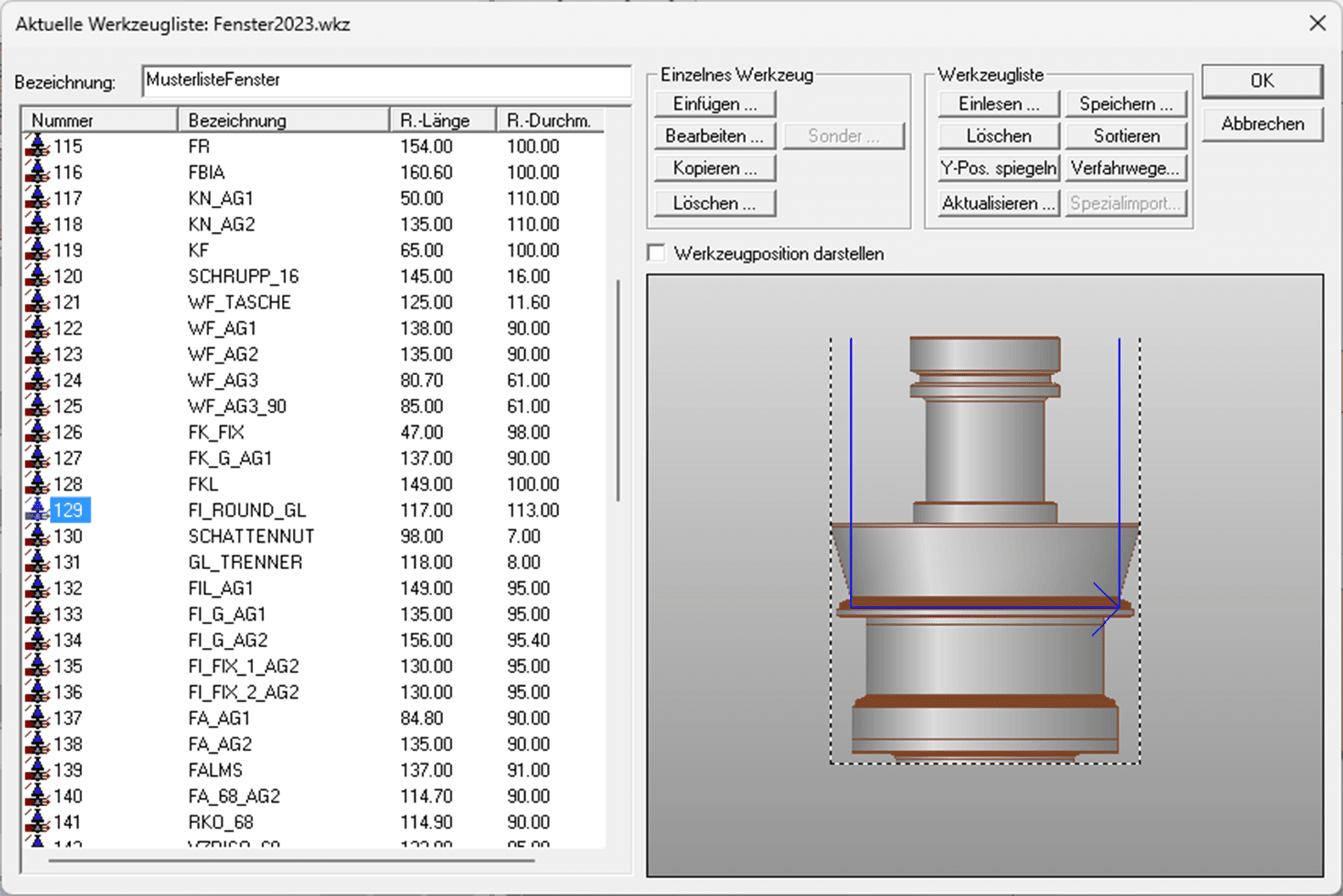
Task: Click the tool icon beside number 115
Action: [37, 147]
